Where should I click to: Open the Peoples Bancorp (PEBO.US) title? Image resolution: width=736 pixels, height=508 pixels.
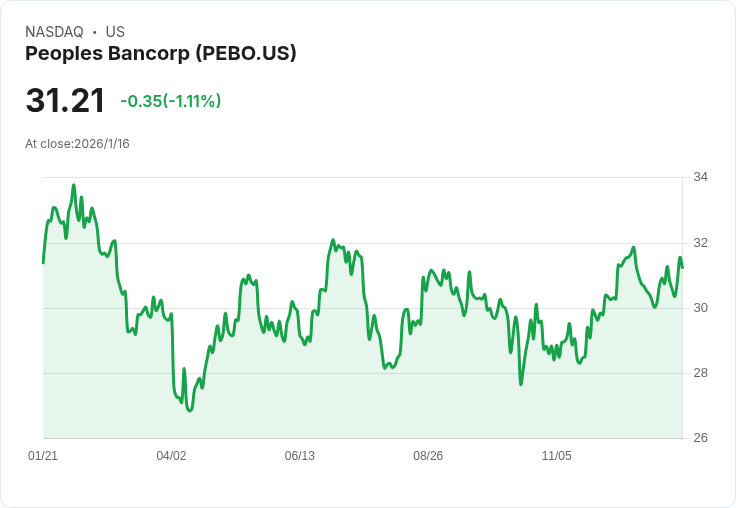point(160,54)
